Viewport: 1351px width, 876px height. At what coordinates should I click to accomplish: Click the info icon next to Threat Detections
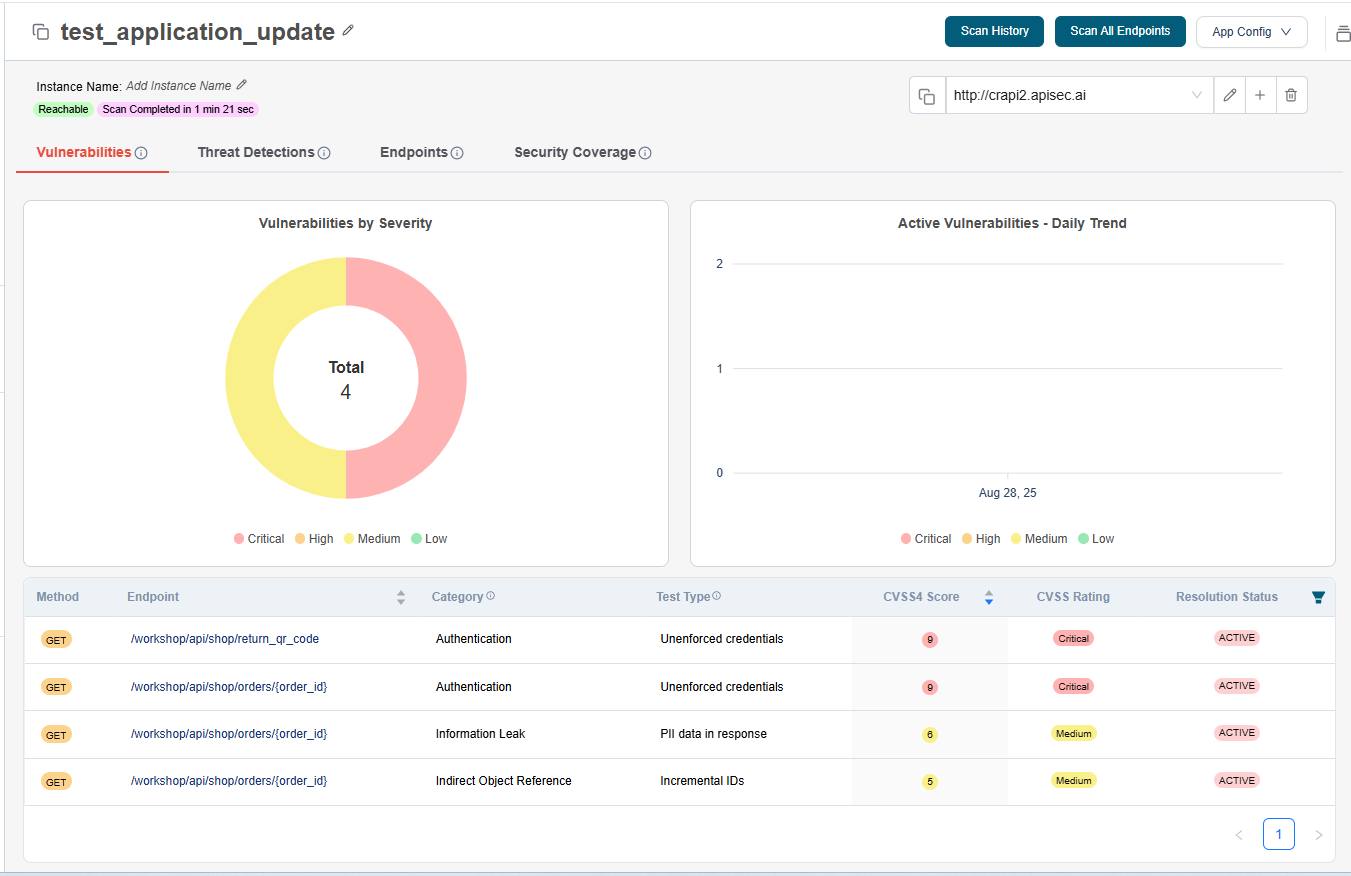(324, 153)
